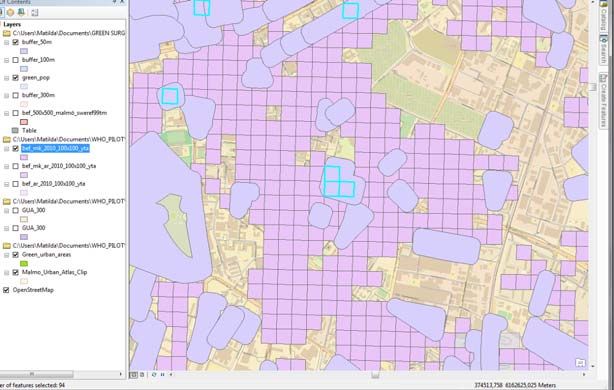Collapse the Green_urban_areas layer

point(7,255)
